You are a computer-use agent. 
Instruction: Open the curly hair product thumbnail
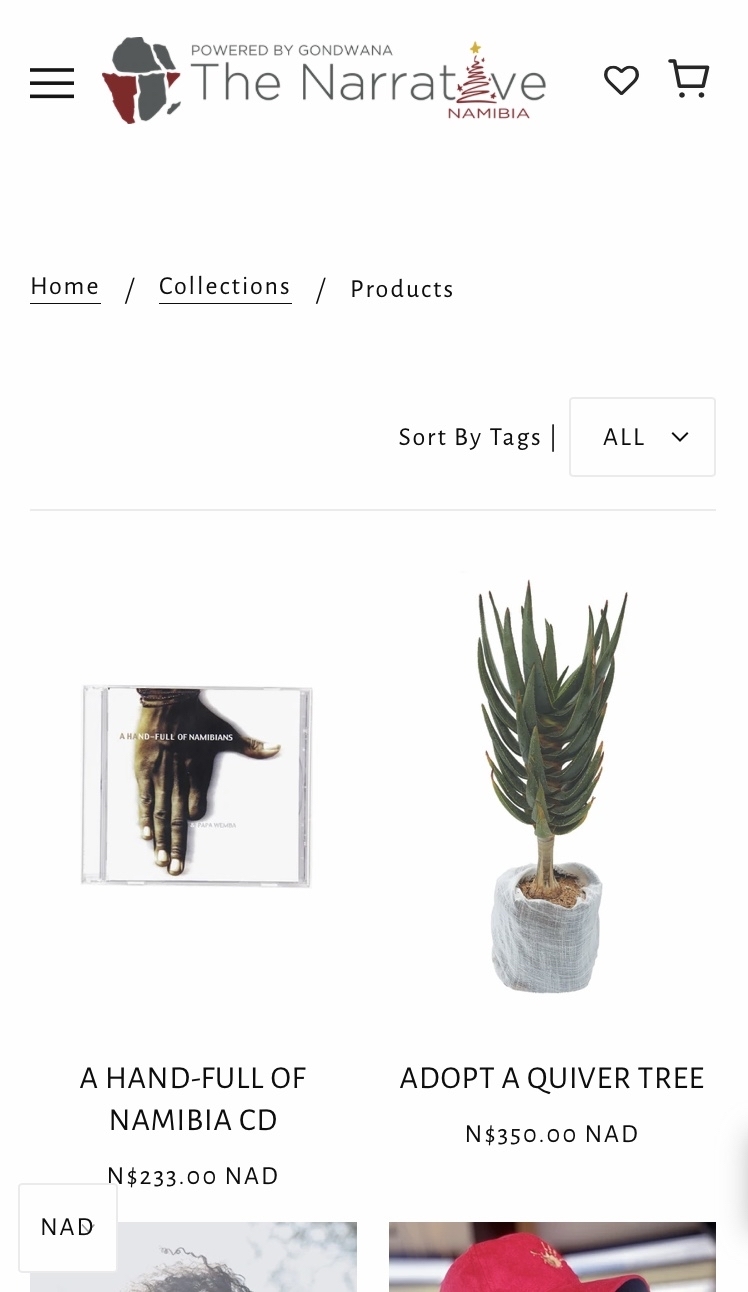tap(193, 1257)
